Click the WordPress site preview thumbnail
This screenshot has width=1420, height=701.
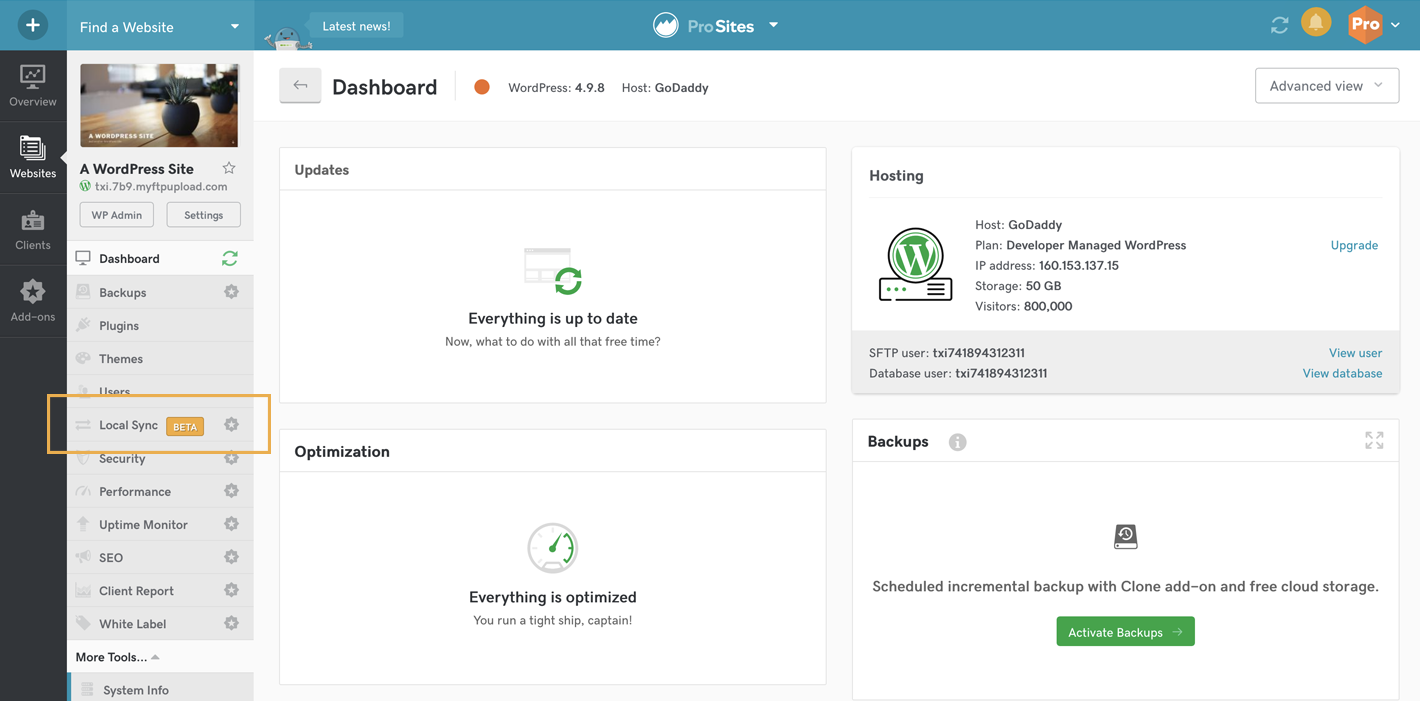[x=159, y=105]
